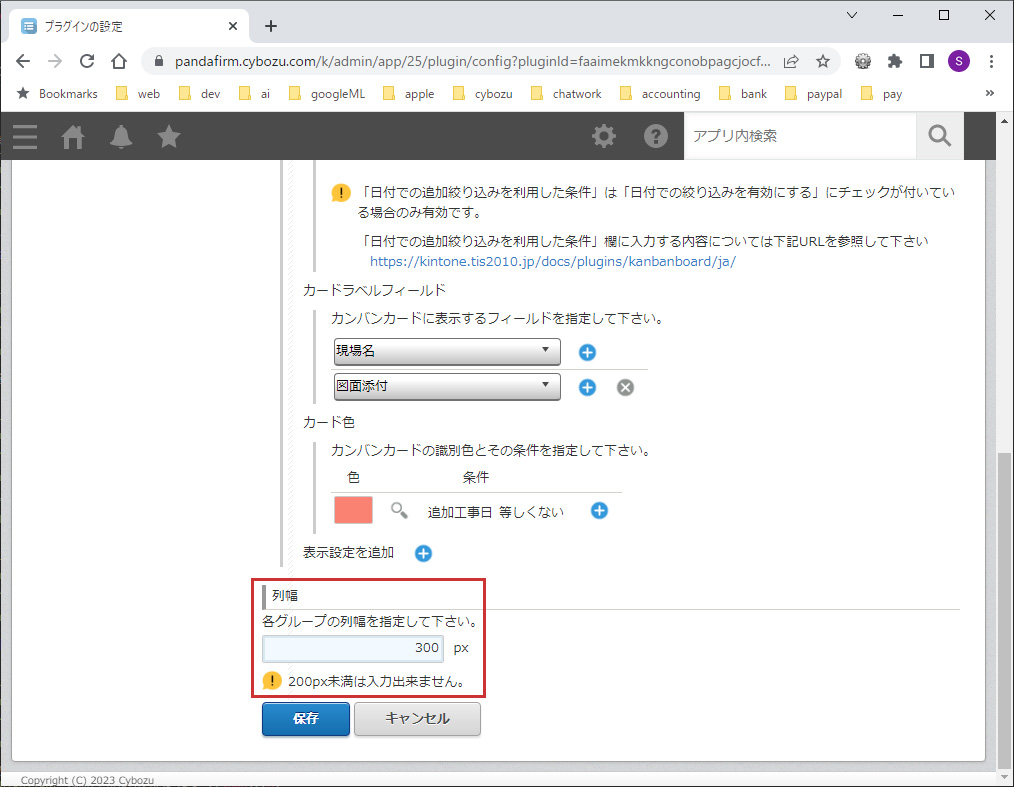Screen dimensions: 1014x787
Task: Click the search magnifier next to アプリ内検索
Action: [x=938, y=136]
